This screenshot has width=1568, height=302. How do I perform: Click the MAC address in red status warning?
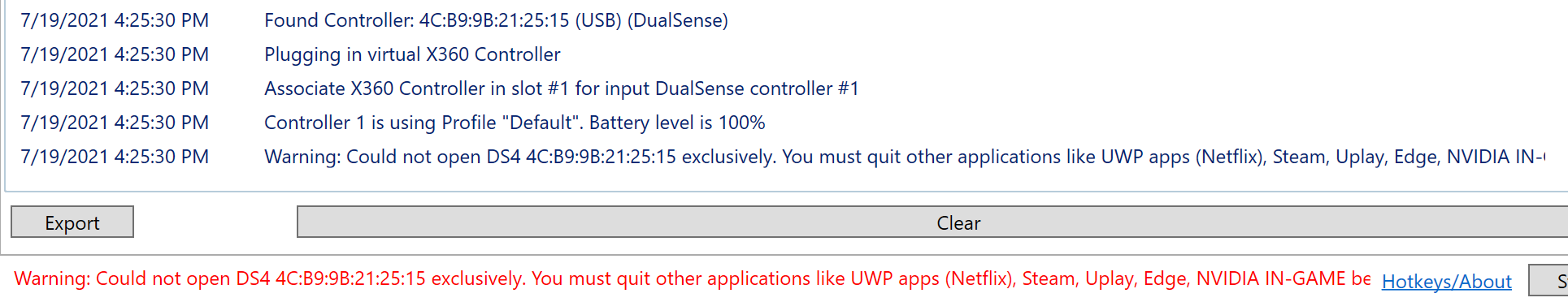[350, 278]
